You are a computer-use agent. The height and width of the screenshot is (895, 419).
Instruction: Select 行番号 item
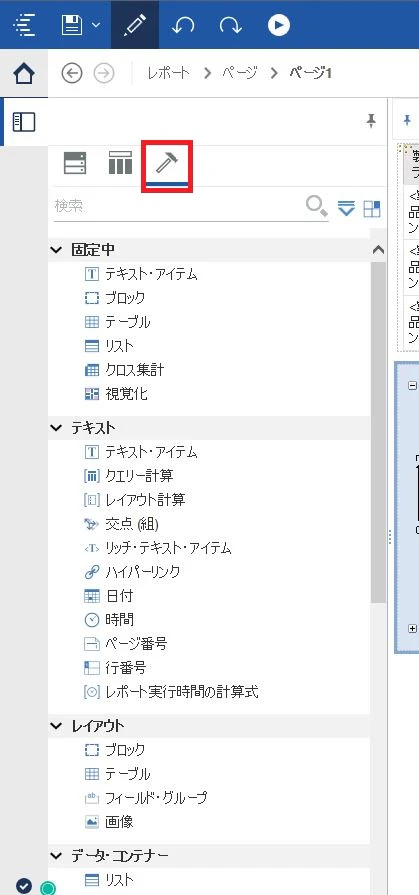click(116, 668)
